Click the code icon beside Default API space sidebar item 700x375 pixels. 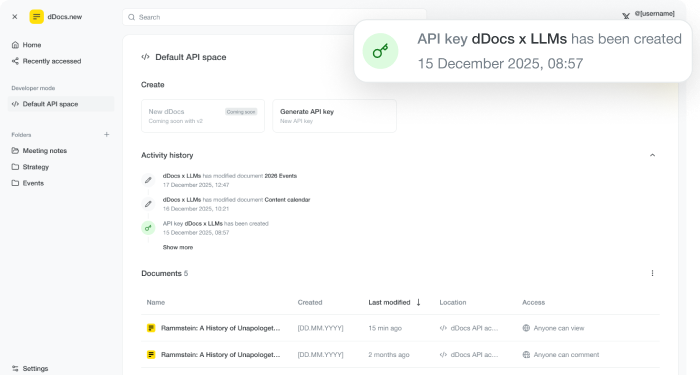coord(15,104)
